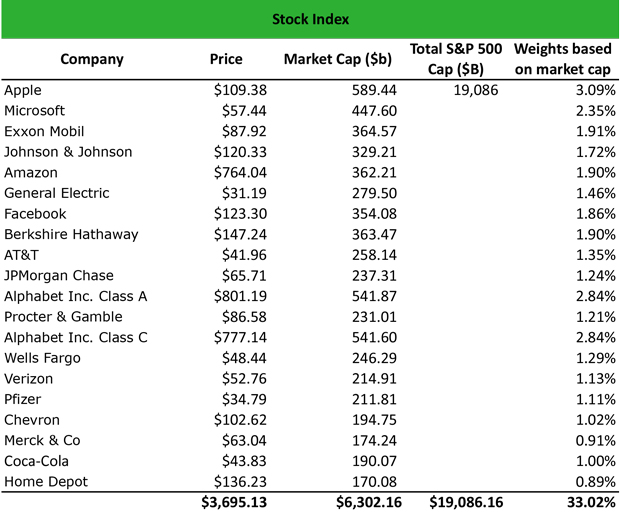Select the Berkshire Hathaway row label

pyautogui.click(x=71, y=235)
